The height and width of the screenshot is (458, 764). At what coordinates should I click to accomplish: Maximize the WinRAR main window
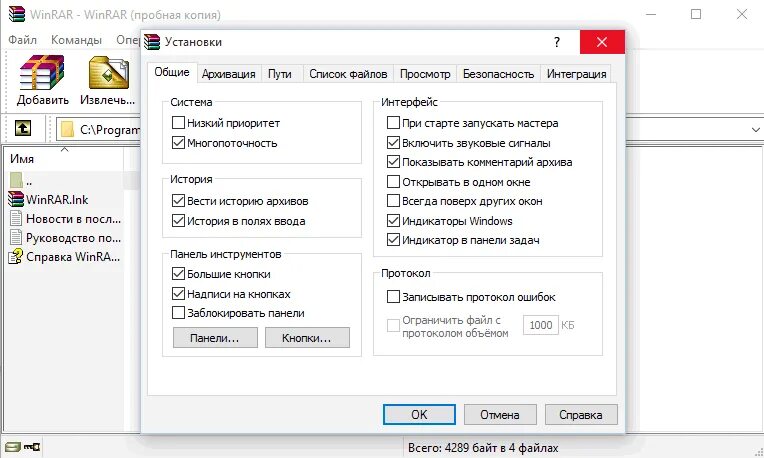pos(696,14)
